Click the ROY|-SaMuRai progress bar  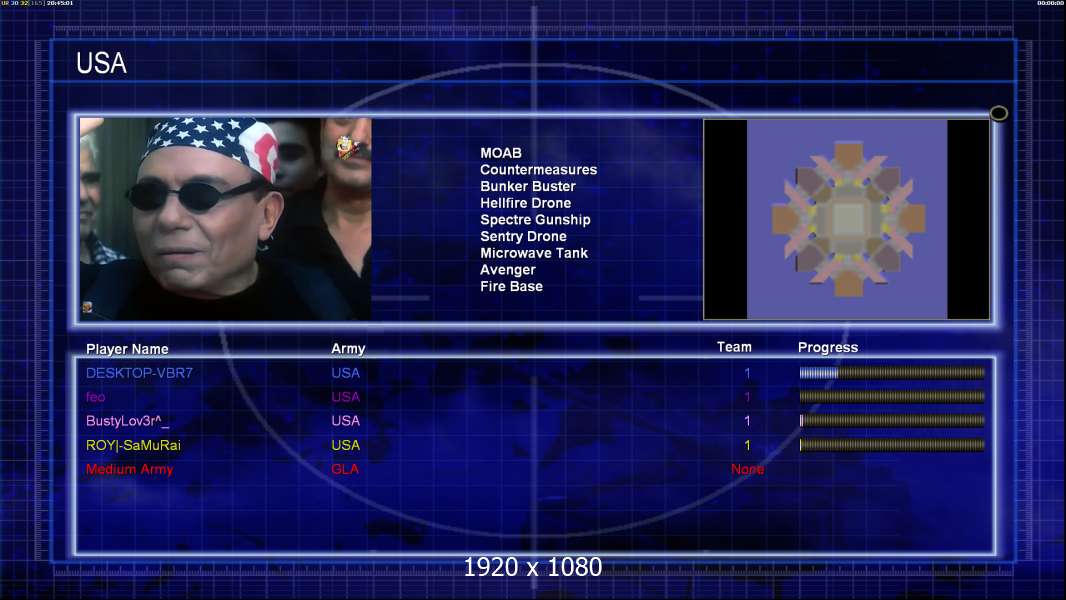click(891, 445)
